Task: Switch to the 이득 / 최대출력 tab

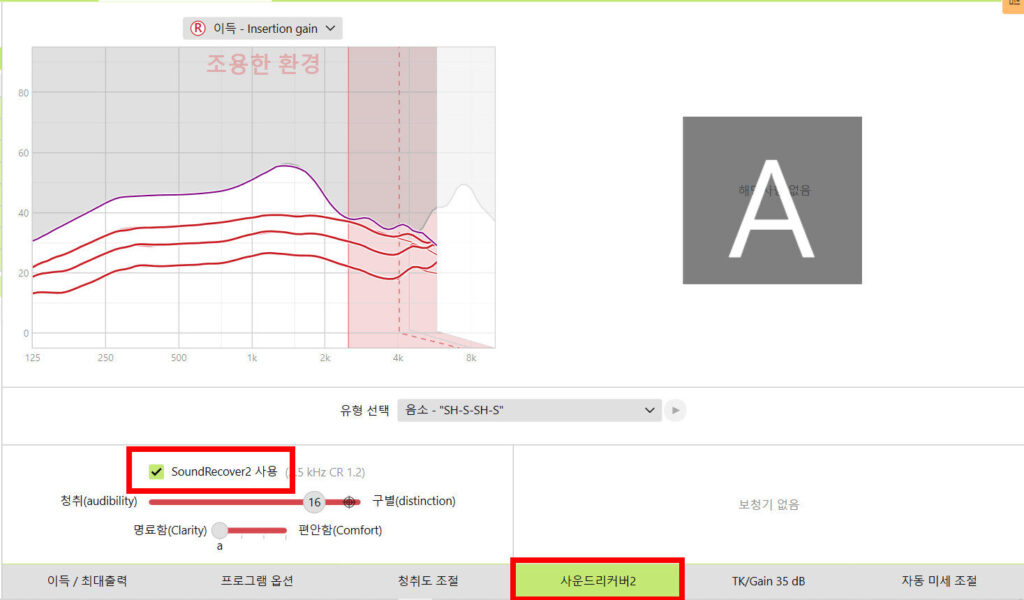Action: click(87, 580)
